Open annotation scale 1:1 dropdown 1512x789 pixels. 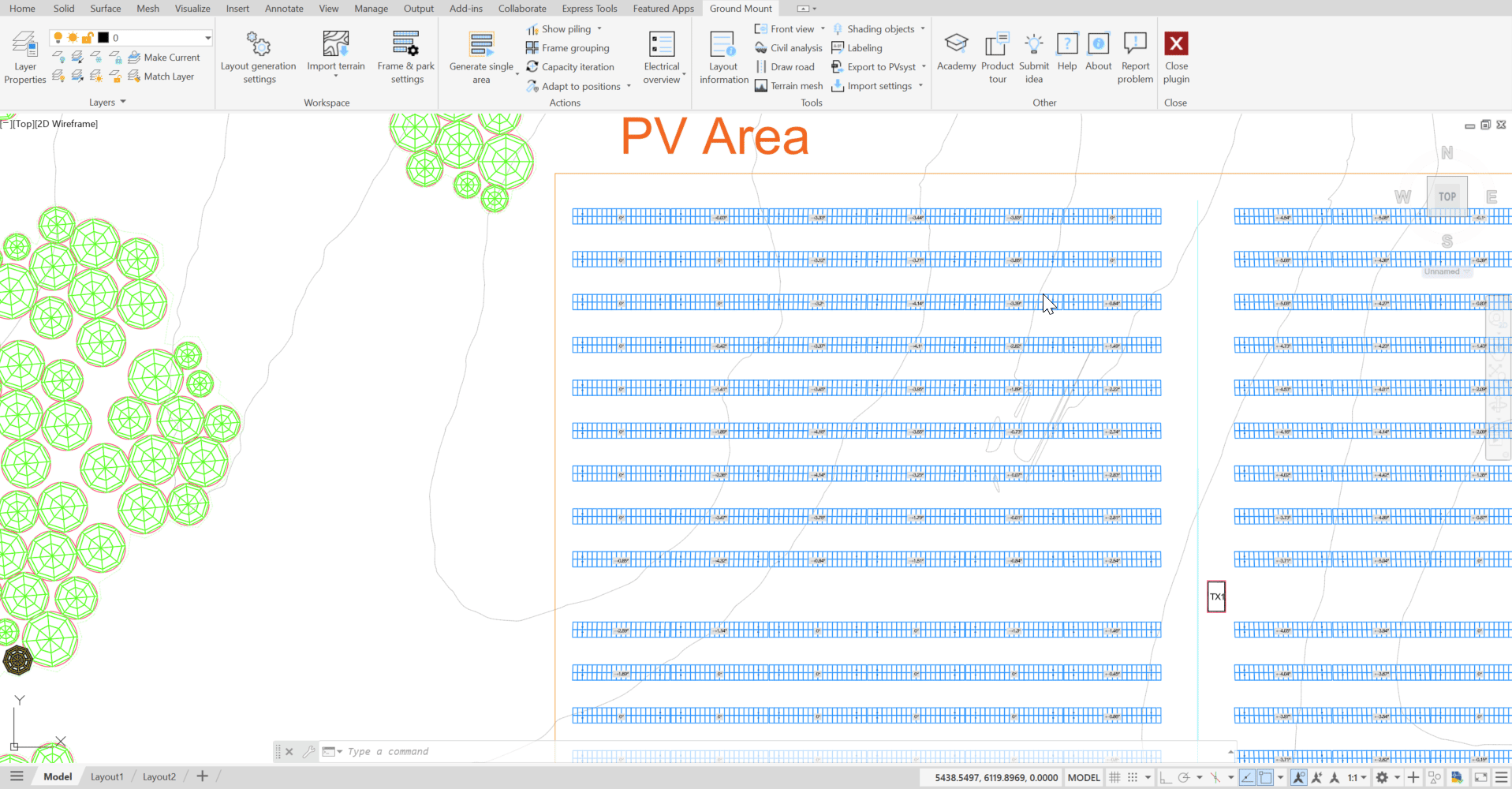[x=1357, y=777]
